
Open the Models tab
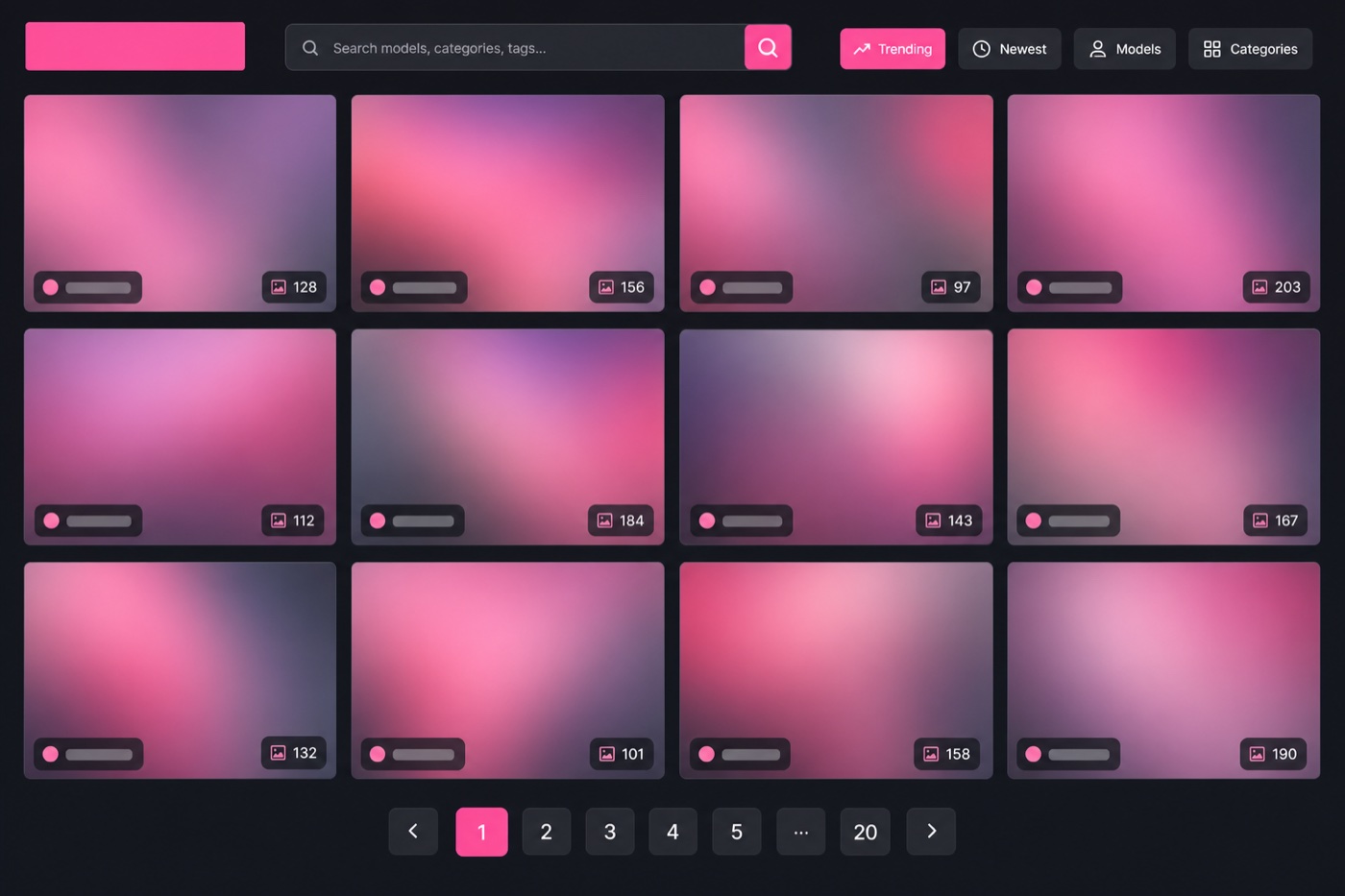1125,49
